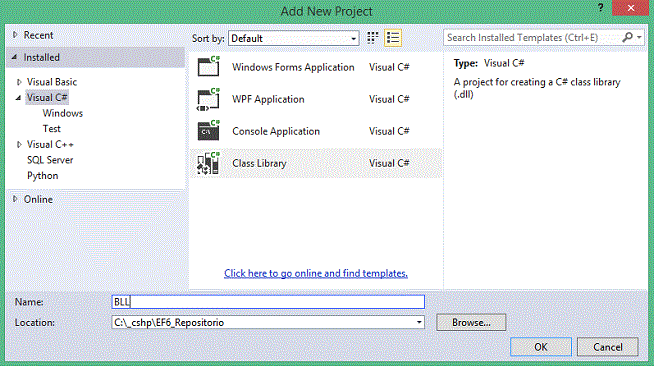654x367 pixels.
Task: Select Python in the tree
Action: point(43,176)
